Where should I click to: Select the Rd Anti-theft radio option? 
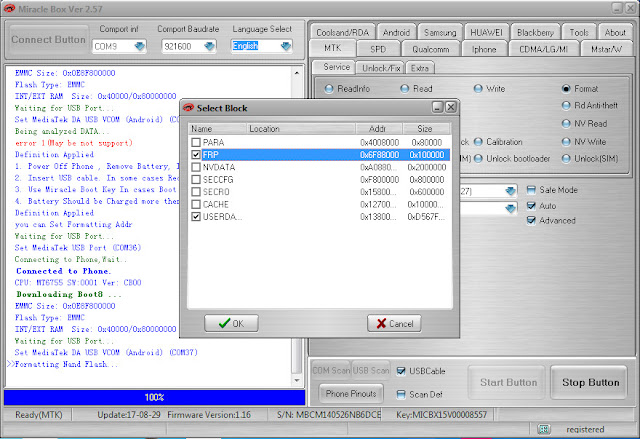pyautogui.click(x=566, y=106)
